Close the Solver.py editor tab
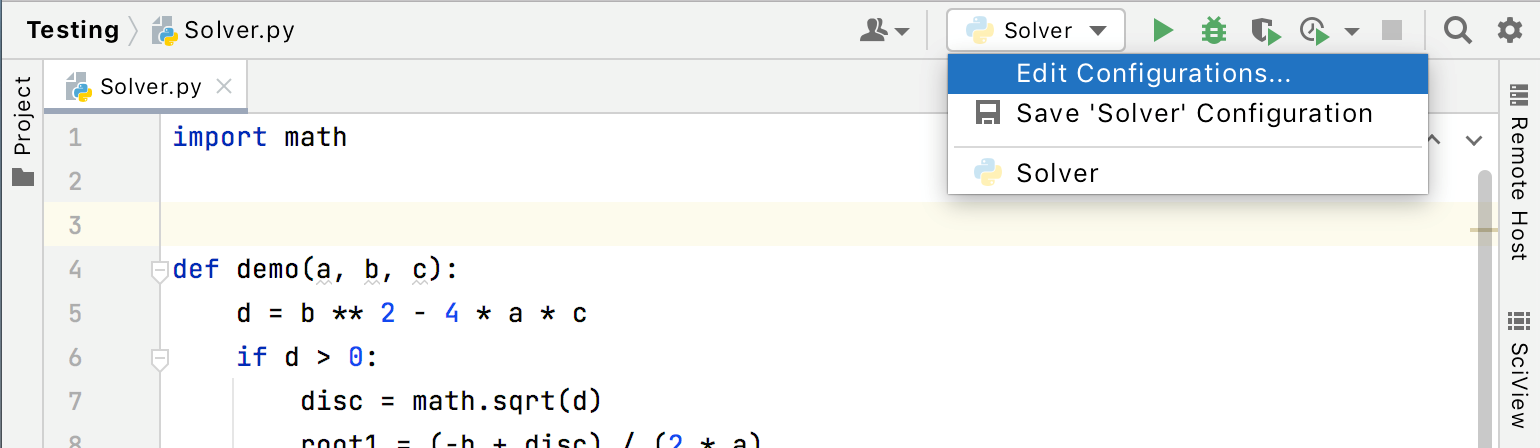This screenshot has height=448, width=1540. coord(224,87)
